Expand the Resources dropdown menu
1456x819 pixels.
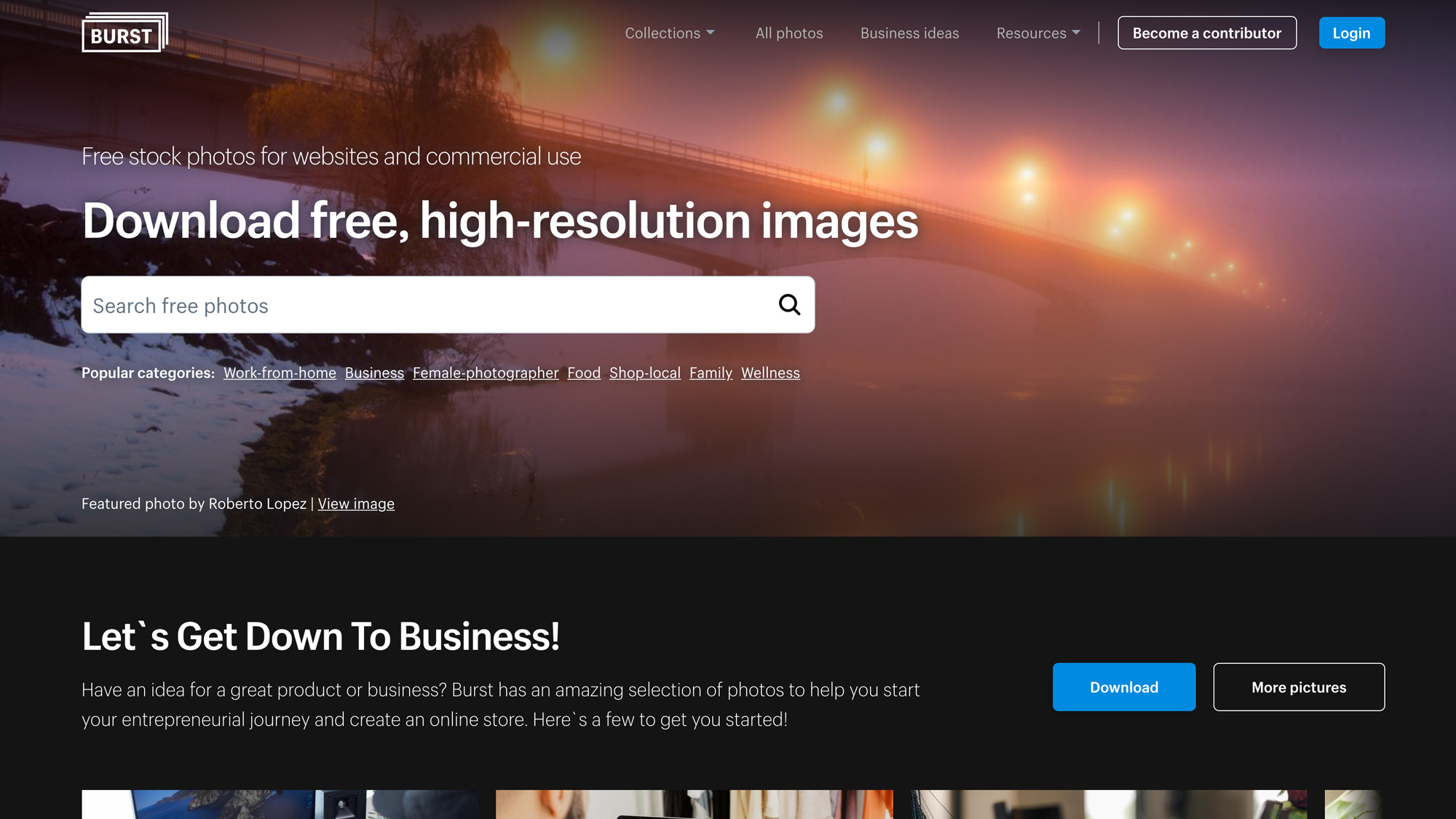click(x=1037, y=33)
